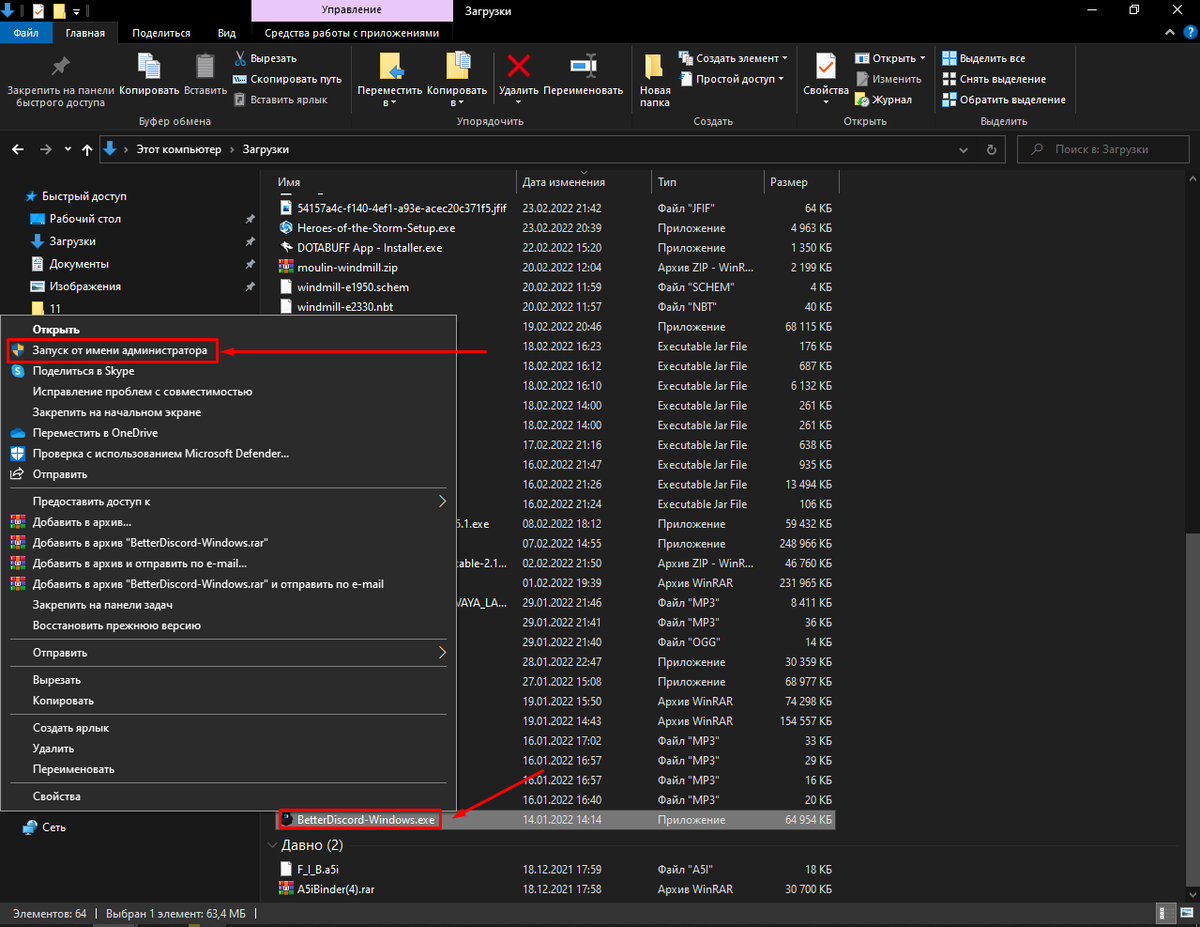Click Этот компьютер in the address path

point(179,149)
